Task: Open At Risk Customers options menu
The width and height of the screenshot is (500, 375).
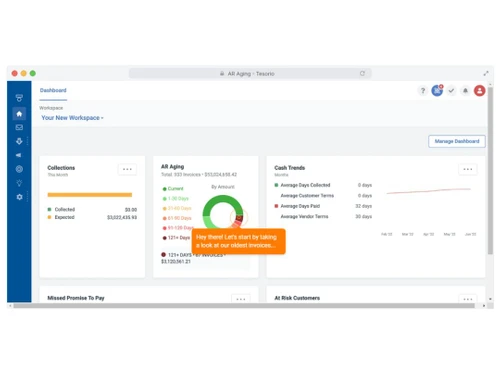Action: pyautogui.click(x=468, y=299)
